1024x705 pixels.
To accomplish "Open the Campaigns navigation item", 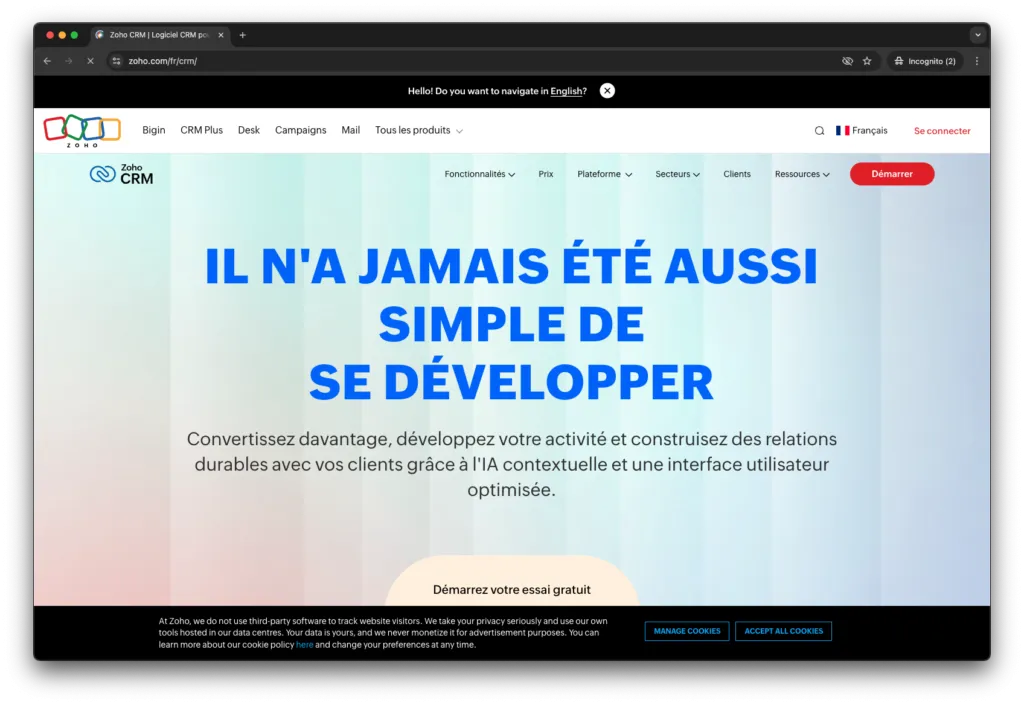I will tap(300, 130).
